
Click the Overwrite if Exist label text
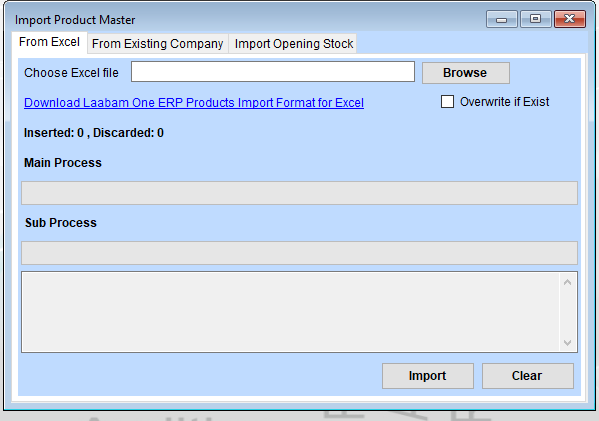pyautogui.click(x=504, y=102)
